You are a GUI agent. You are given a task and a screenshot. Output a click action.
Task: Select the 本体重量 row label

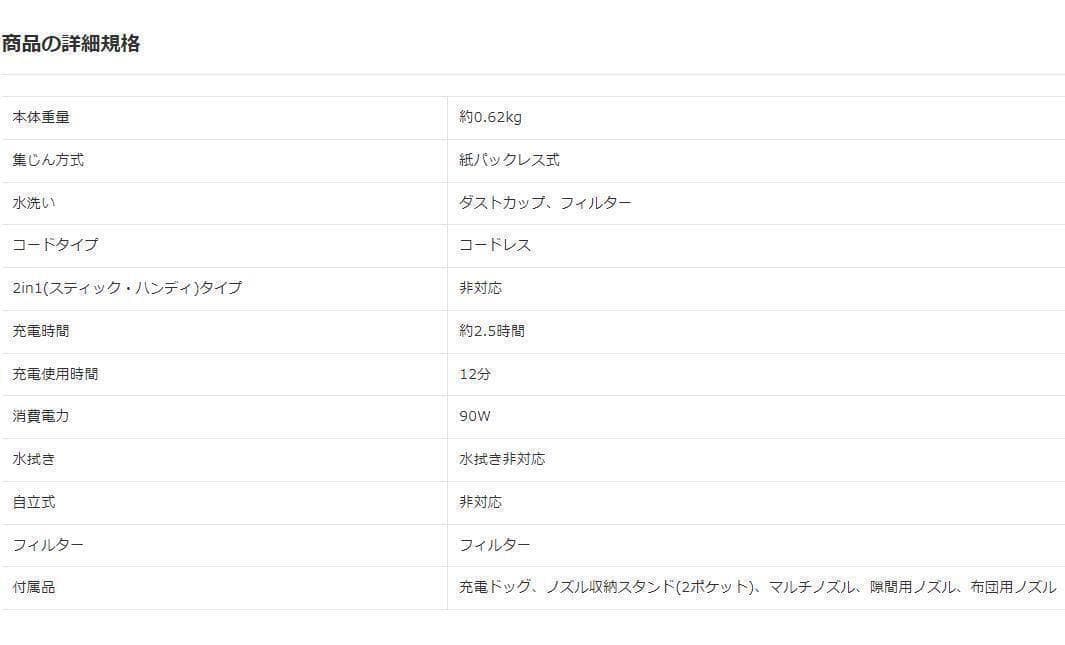tap(41, 117)
